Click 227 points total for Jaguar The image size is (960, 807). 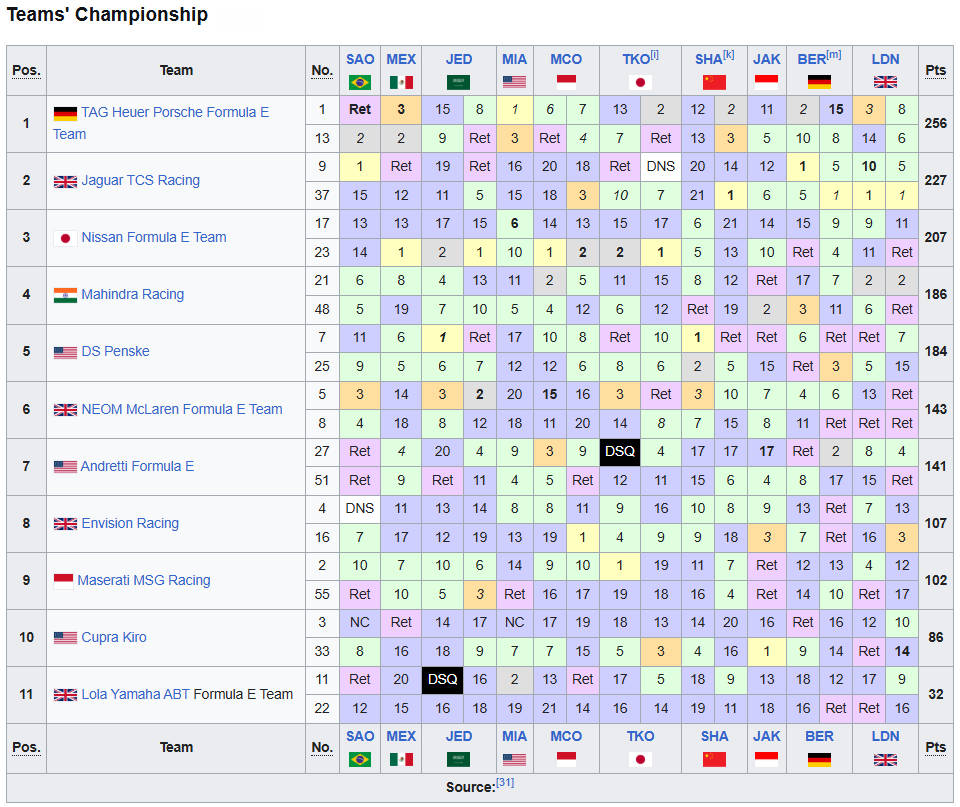[936, 181]
